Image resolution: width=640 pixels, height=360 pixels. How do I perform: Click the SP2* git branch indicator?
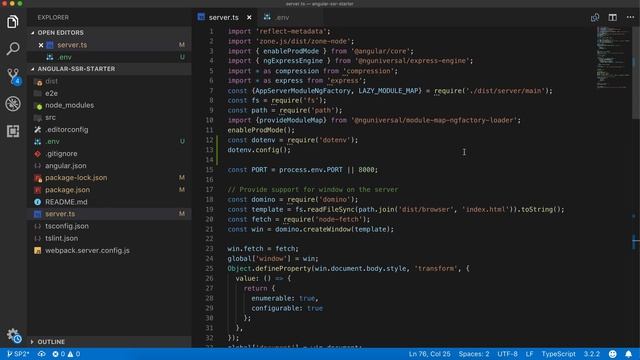click(x=18, y=354)
